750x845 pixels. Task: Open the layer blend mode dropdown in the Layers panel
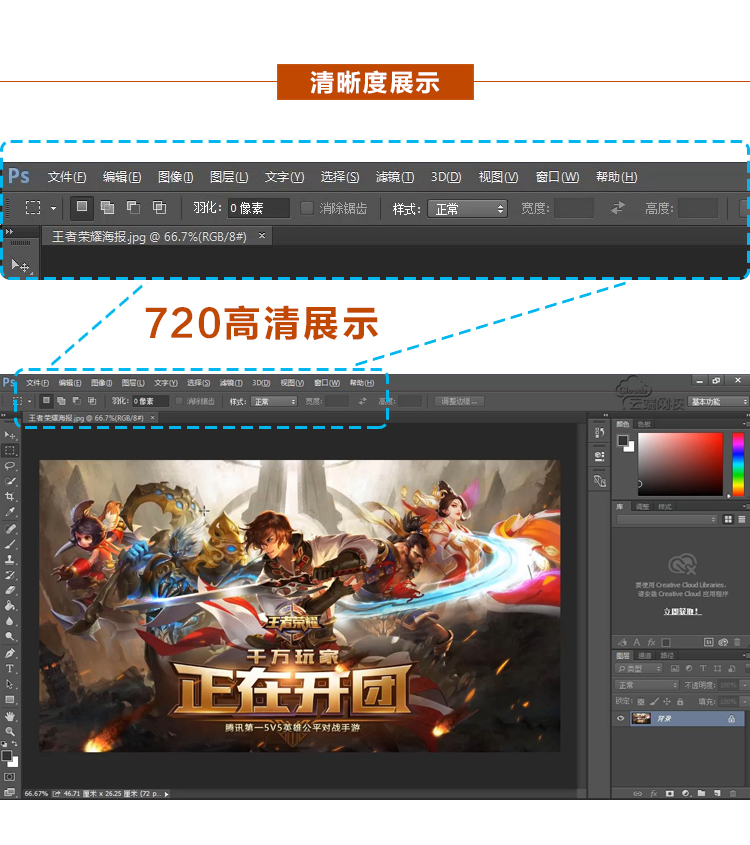point(646,685)
